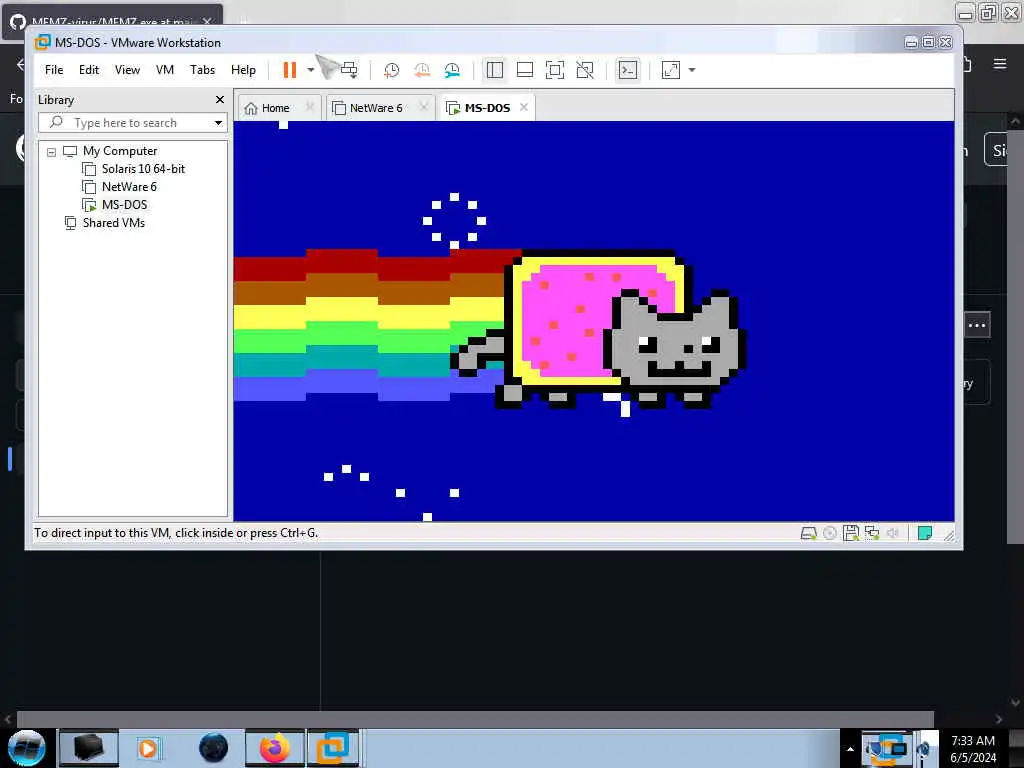
Task: Open the Firefox taskbar icon
Action: (x=275, y=748)
